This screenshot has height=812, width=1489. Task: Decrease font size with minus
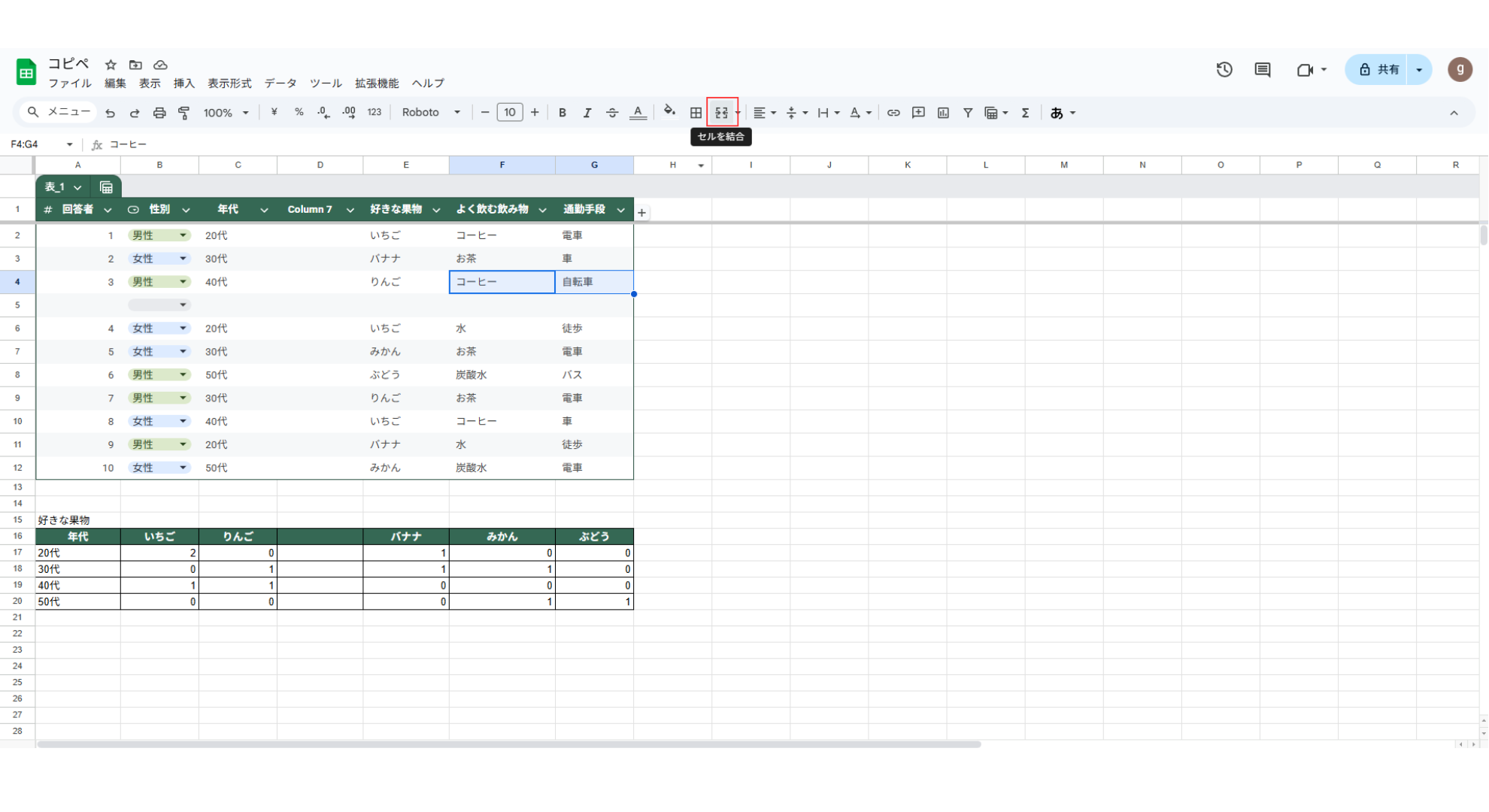485,113
